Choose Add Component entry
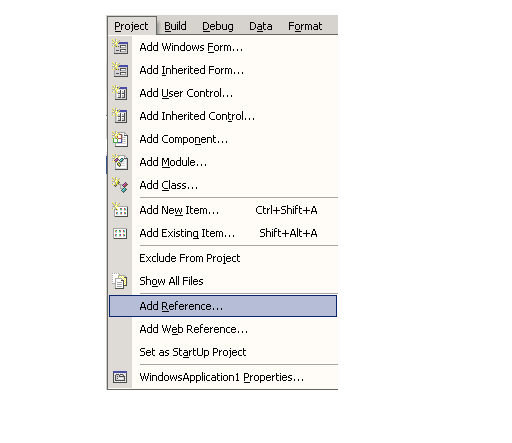Screen dimensions: 512x443 [x=223, y=139]
